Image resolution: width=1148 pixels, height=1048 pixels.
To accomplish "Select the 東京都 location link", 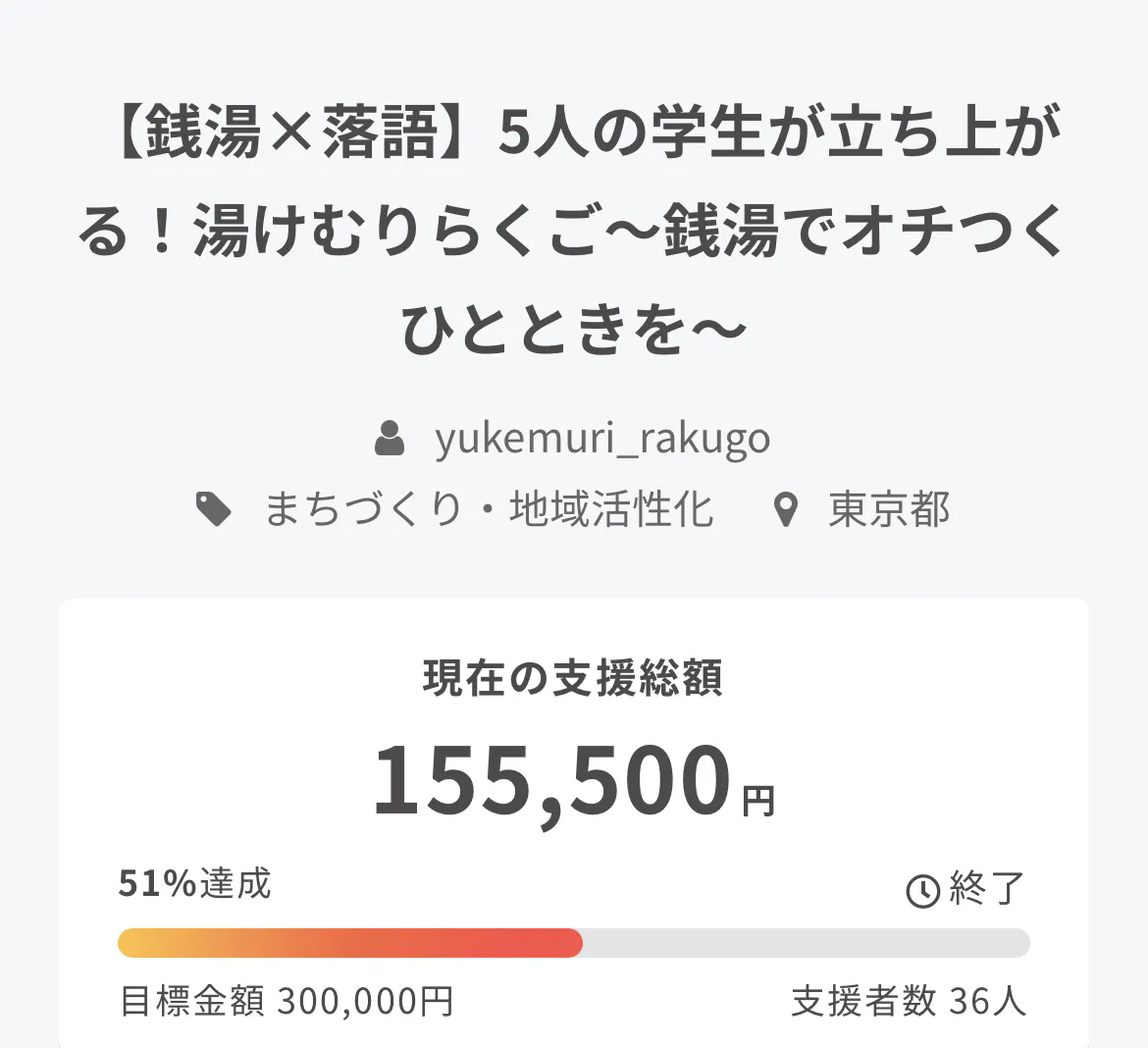I will pos(889,509).
